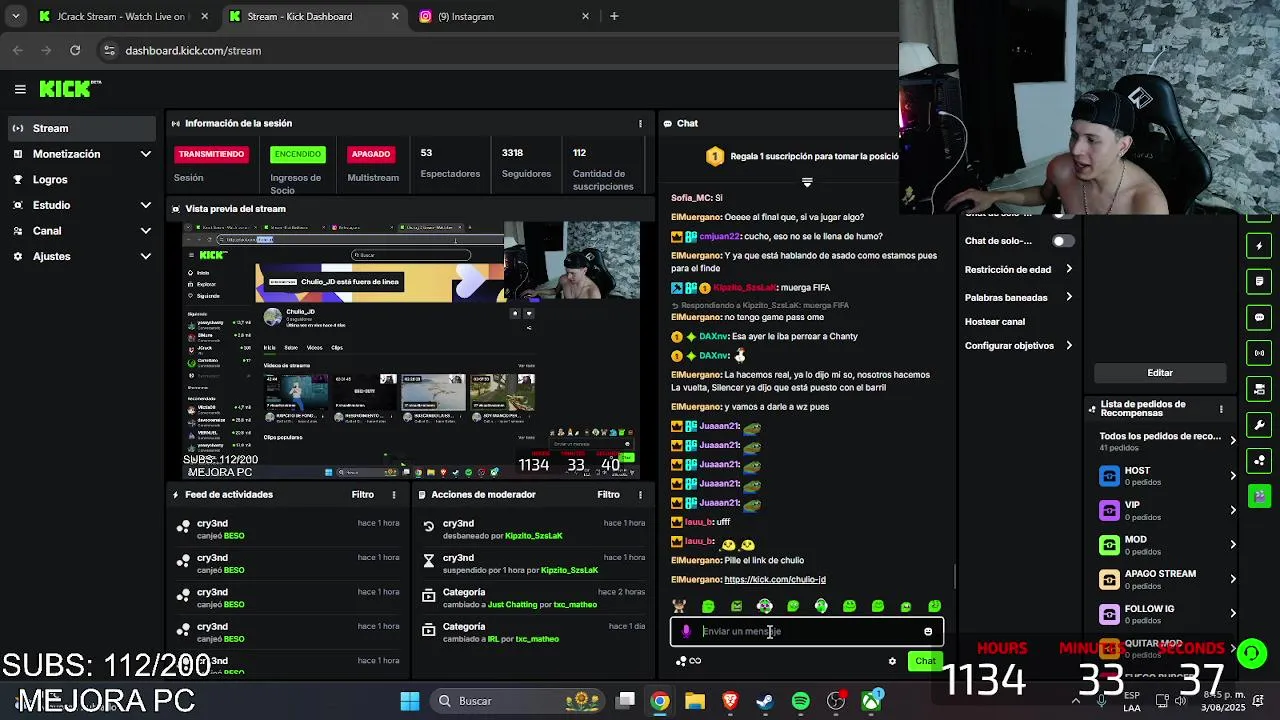This screenshot has height=720, width=1280.
Task: Click the Kick logo
Action: (x=70, y=89)
